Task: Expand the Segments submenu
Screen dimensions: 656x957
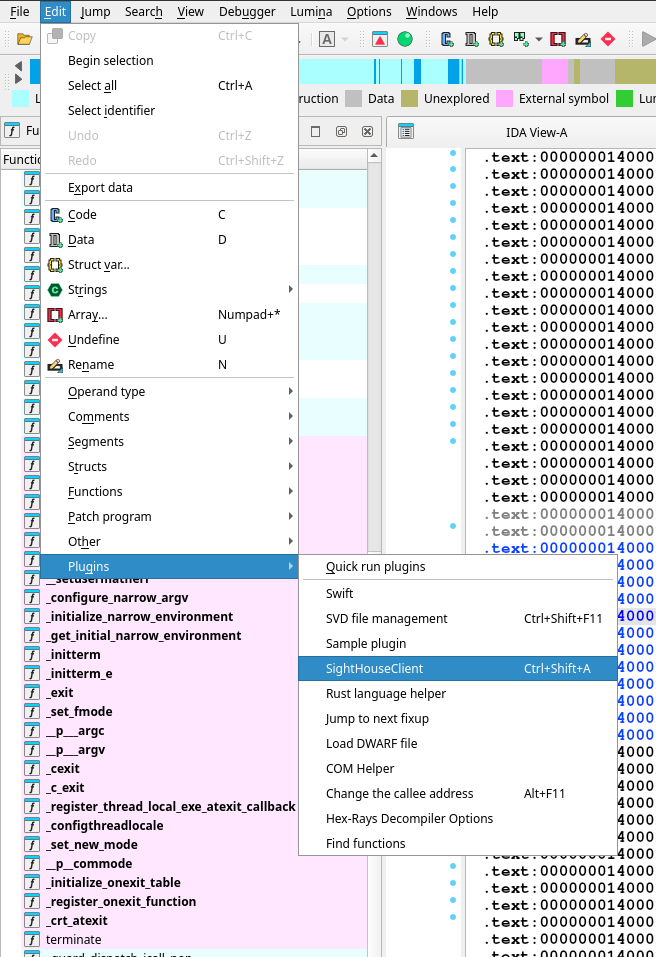Action: coord(169,441)
